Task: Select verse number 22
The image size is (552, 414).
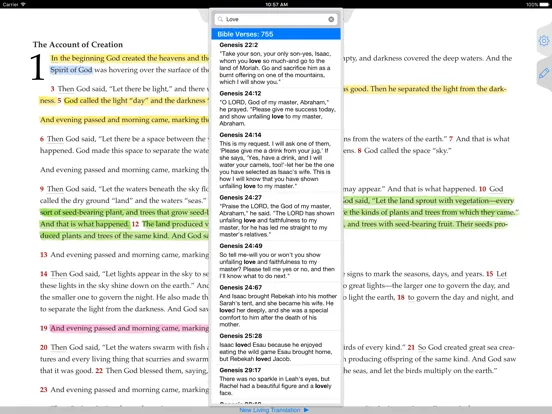Action: coord(99,371)
